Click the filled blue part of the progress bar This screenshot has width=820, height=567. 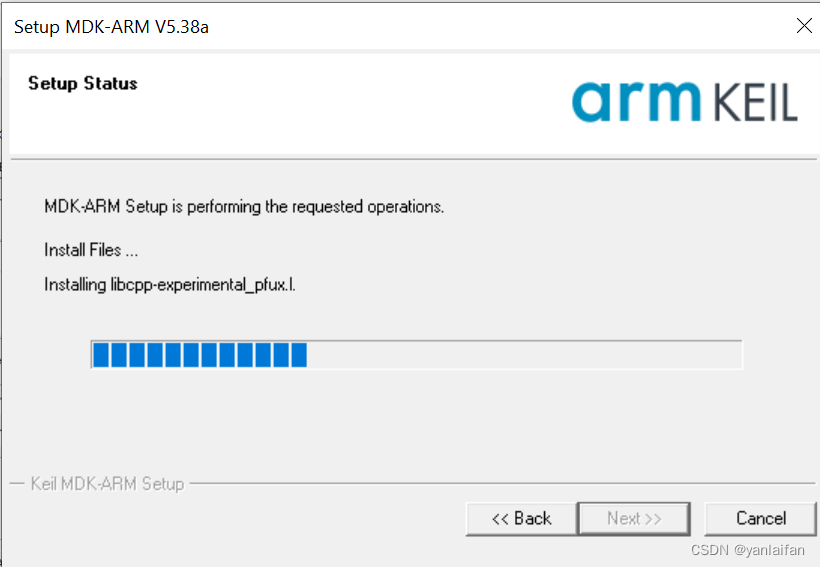pos(199,355)
